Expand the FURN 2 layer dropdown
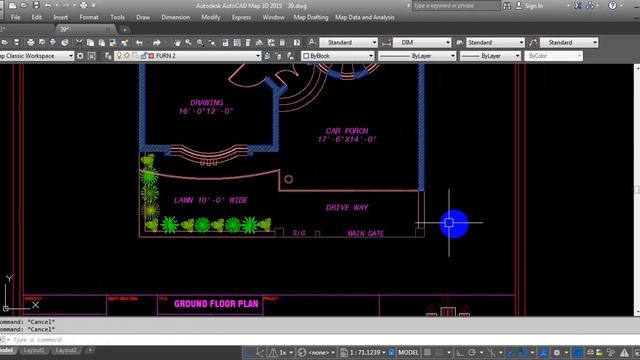 pos(258,56)
